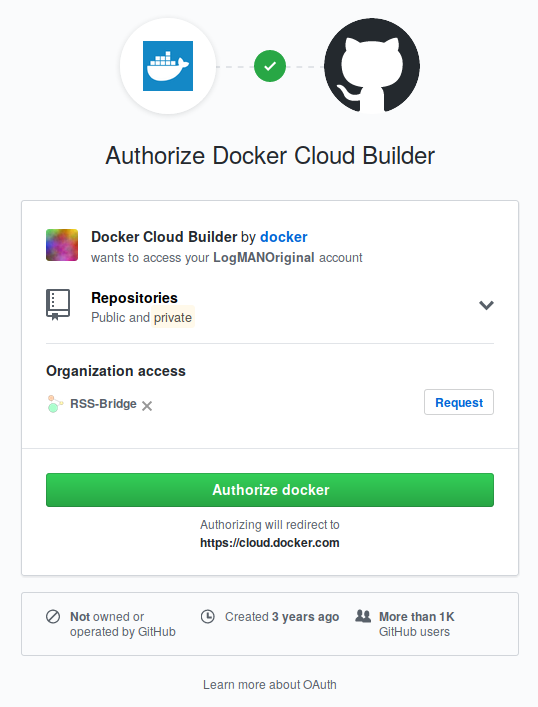The image size is (538, 707).
Task: Click the https://cloud.docker.com redirect URL
Action: point(270,542)
